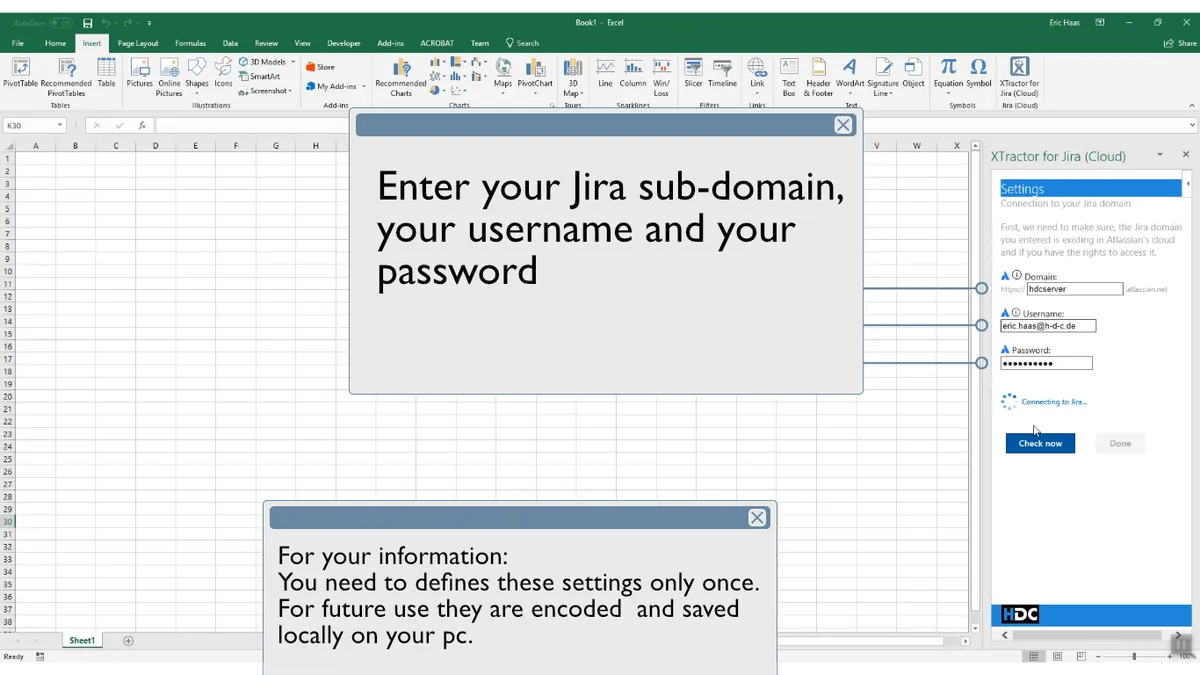
Task: Close the Jira sub-domain instruction popup
Action: pyautogui.click(x=843, y=125)
